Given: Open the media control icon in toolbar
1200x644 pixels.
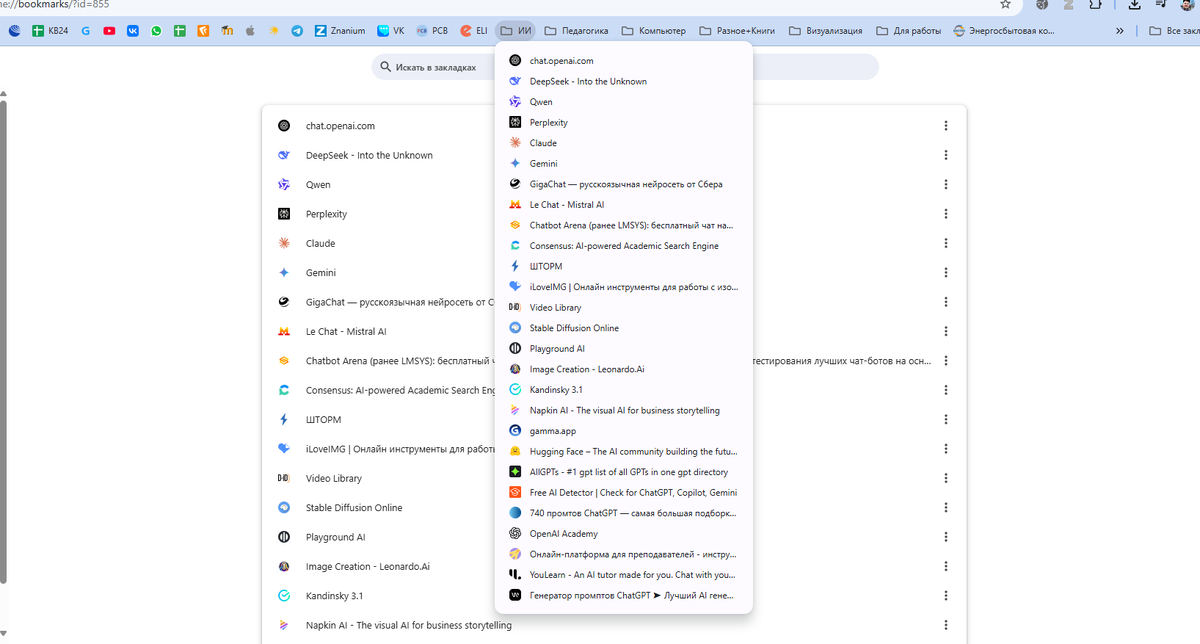Looking at the screenshot, I should (x=1162, y=4).
